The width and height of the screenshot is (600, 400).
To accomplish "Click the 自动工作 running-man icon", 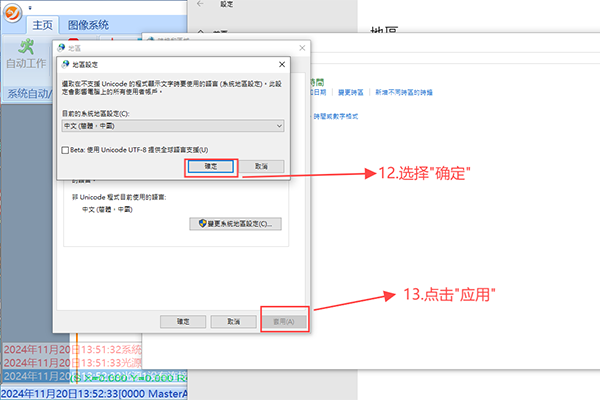I will tap(27, 47).
